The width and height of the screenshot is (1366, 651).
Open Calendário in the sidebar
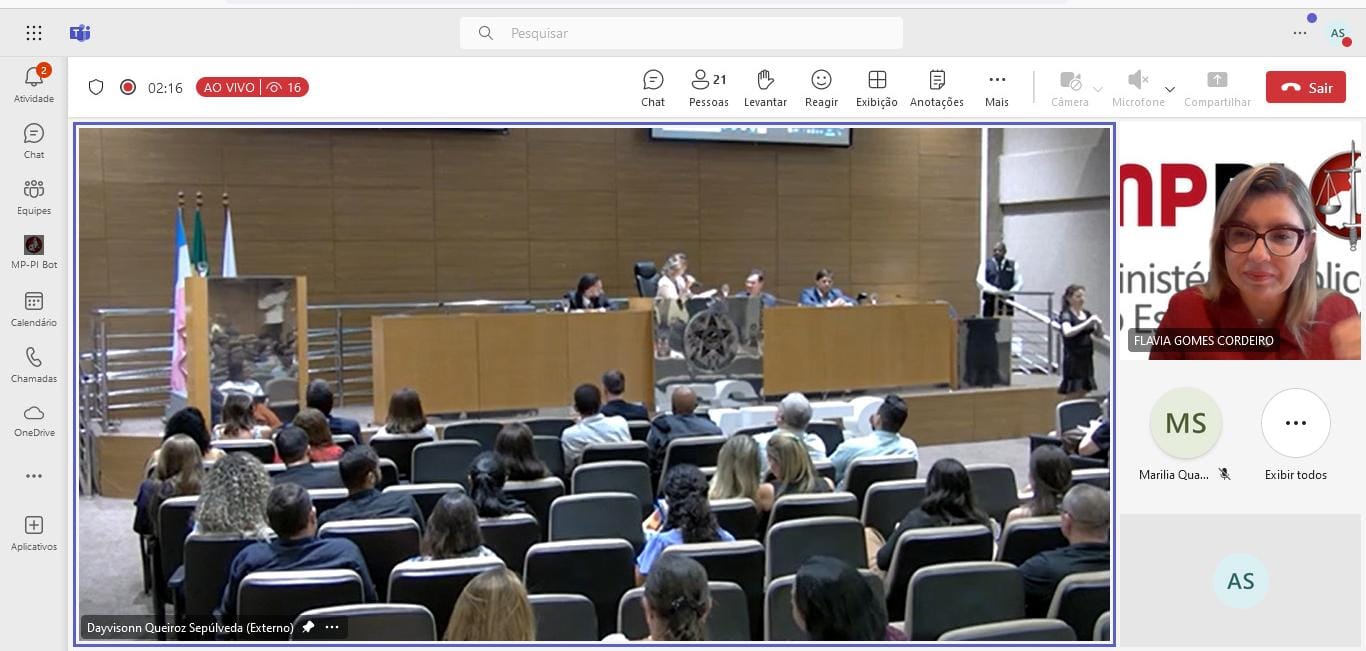click(x=34, y=309)
